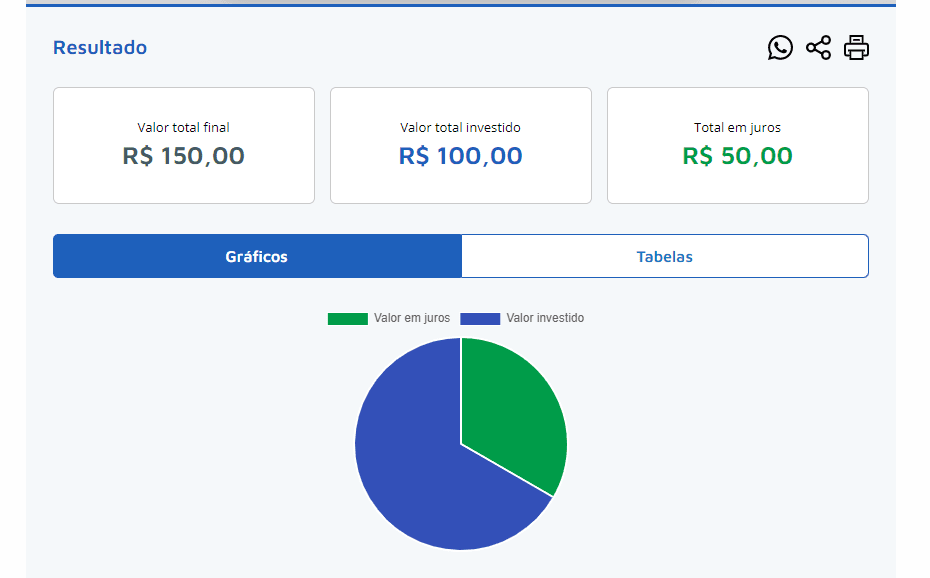
Task: Toggle the blue Valor investido legend swatch
Action: pyautogui.click(x=480, y=319)
